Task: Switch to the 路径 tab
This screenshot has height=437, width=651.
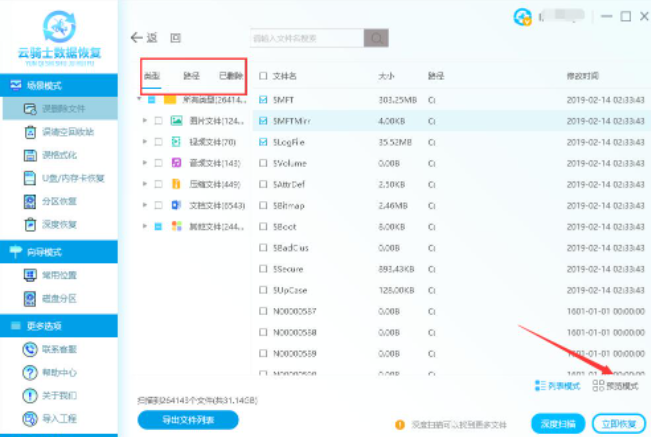Action: (x=191, y=75)
